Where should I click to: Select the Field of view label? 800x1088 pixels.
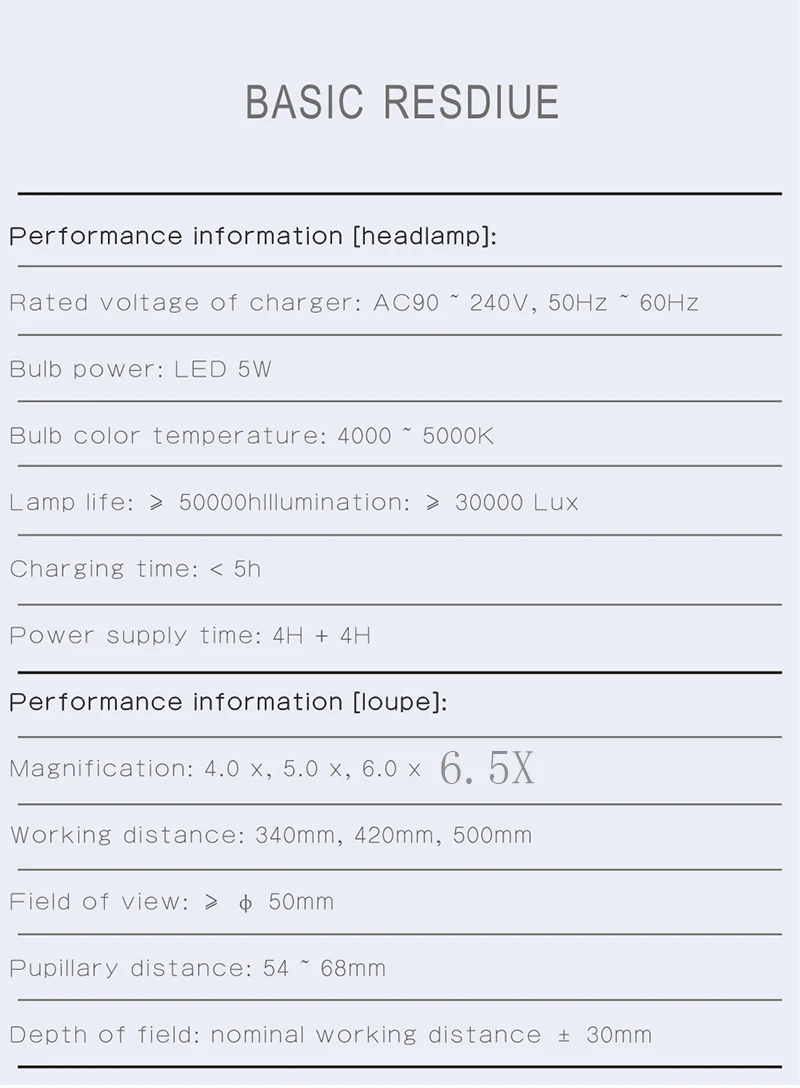[x=98, y=902]
